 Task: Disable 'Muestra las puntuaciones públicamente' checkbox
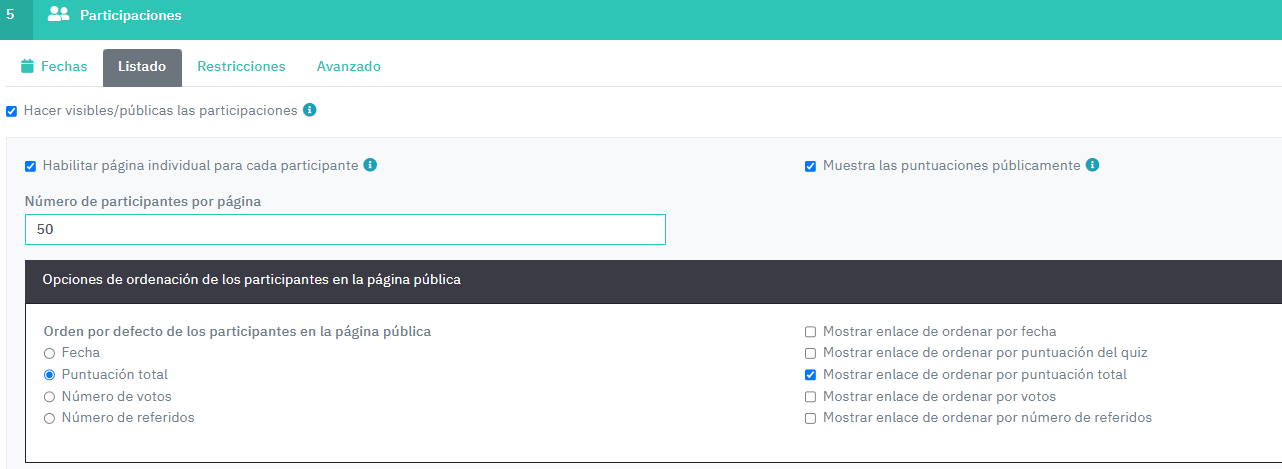[811, 166]
